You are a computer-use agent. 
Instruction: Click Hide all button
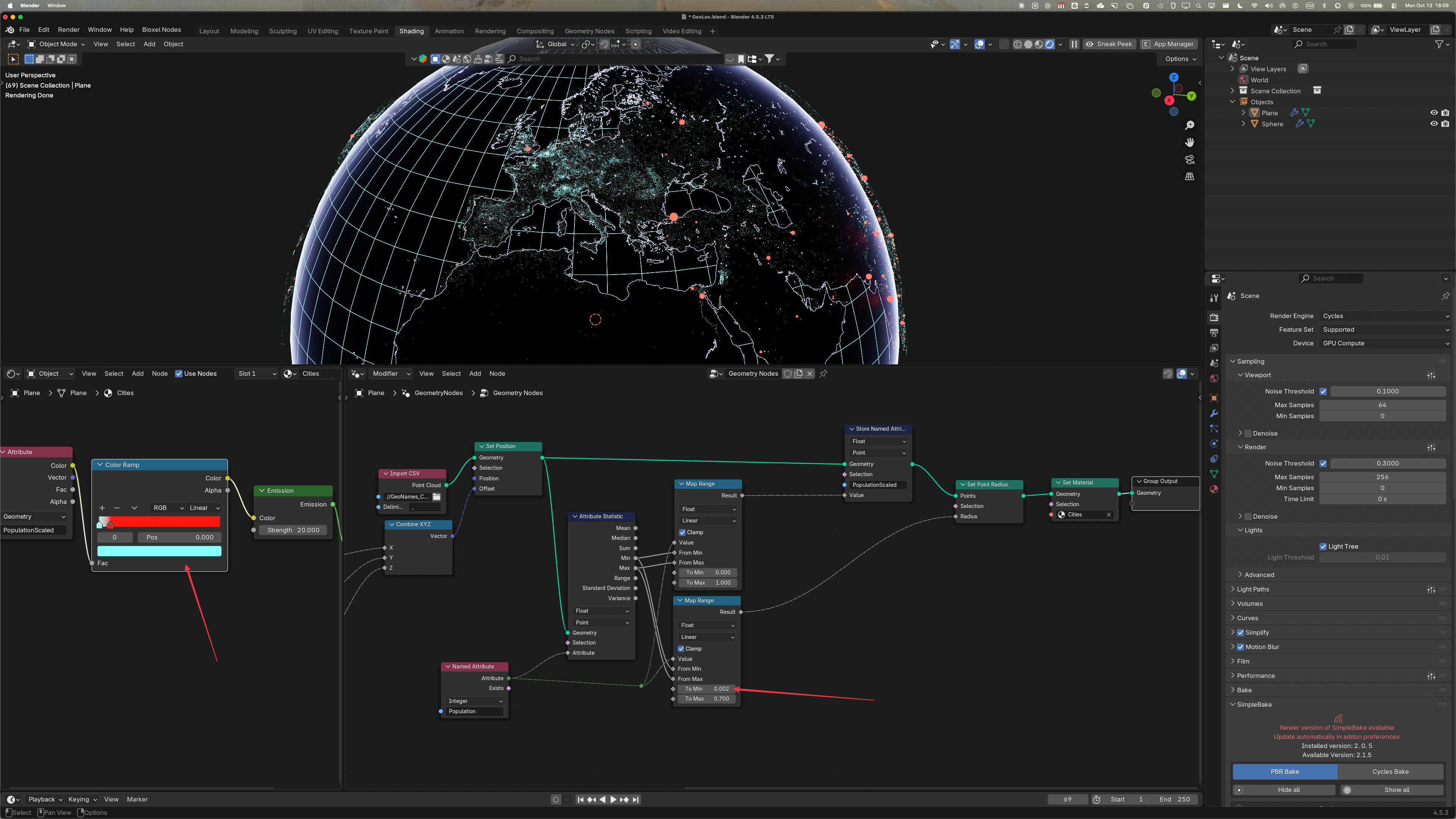[x=1284, y=790]
